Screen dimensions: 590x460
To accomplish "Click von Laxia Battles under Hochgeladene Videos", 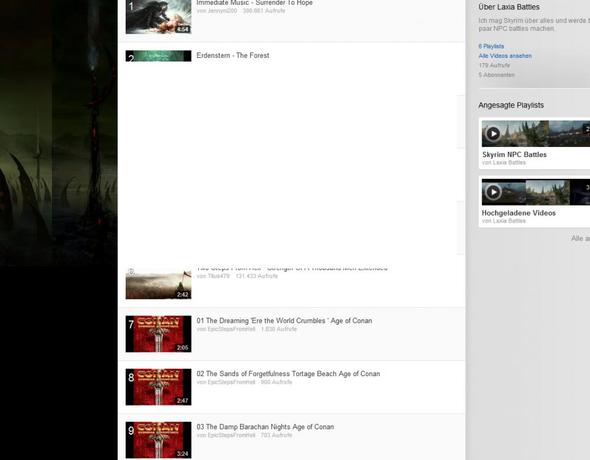I will (504, 221).
